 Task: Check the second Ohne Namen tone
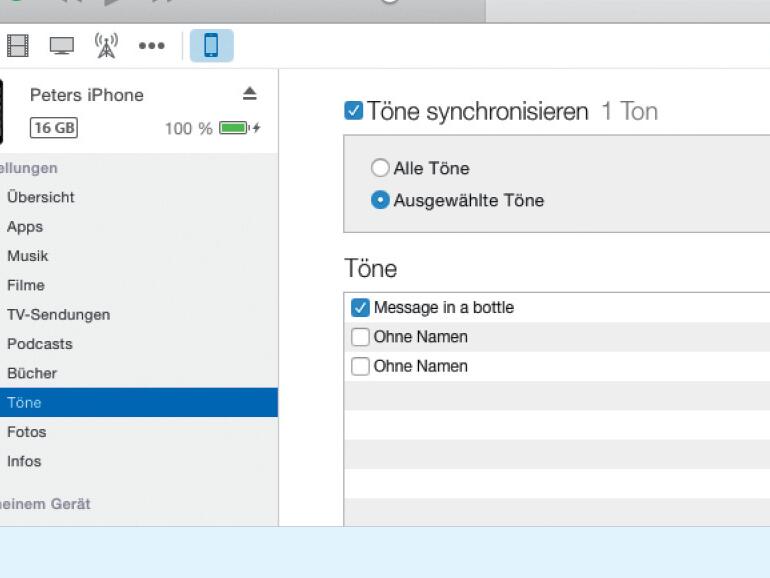(360, 366)
